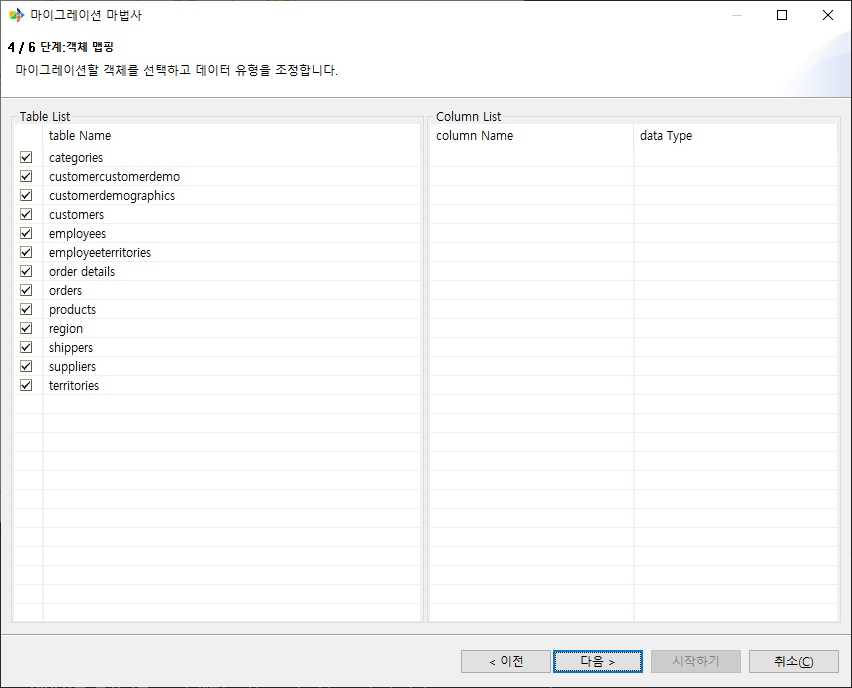This screenshot has height=688, width=852.
Task: Maximize the migration wizard window
Action: [x=782, y=15]
